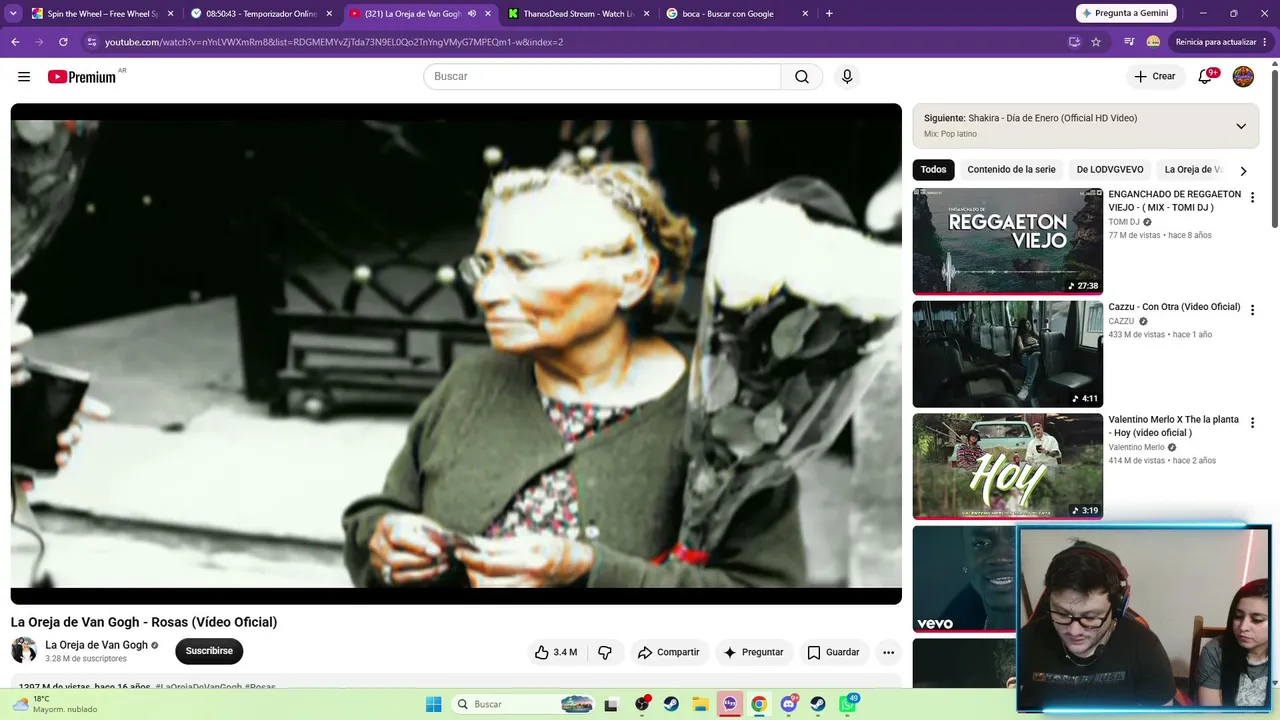Click Pregunta a Gemini button

pos(1126,13)
